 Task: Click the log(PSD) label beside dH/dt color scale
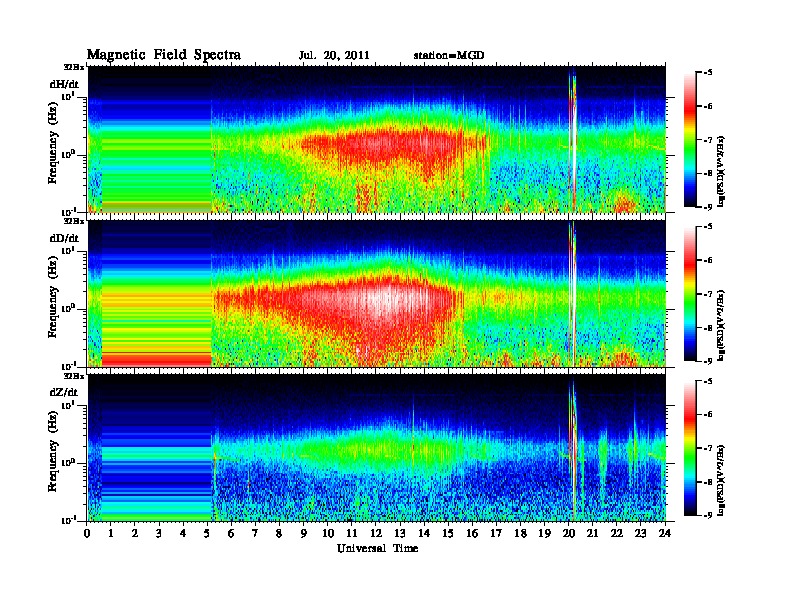721,171
